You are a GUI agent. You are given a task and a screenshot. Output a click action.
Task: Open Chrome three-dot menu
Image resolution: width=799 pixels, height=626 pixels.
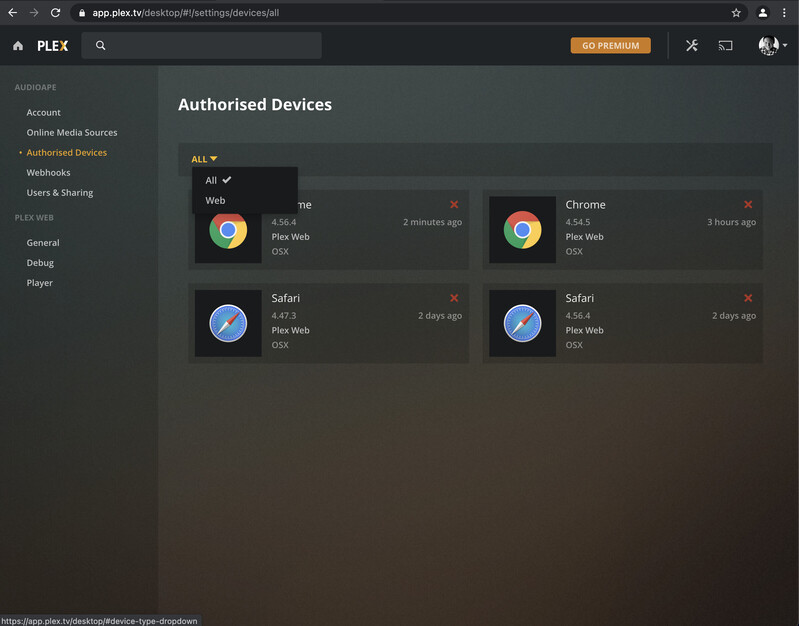tap(784, 13)
